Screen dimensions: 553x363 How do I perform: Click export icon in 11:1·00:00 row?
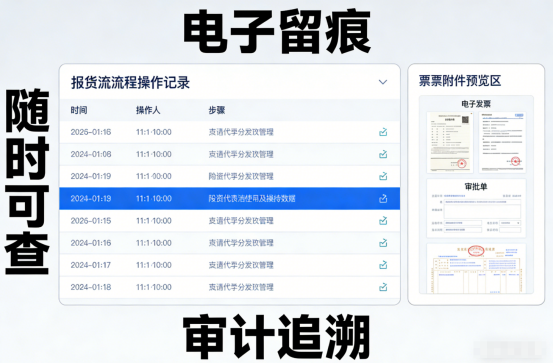(x=383, y=176)
